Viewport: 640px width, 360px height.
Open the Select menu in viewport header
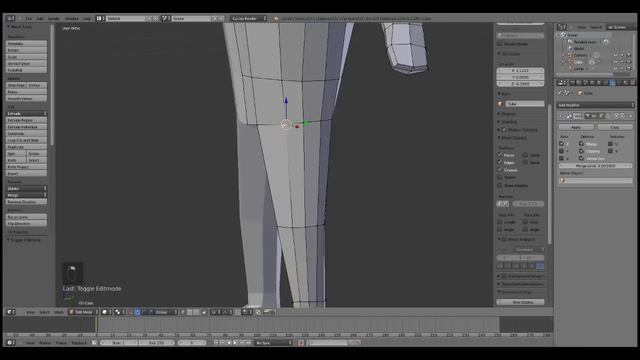pos(44,312)
